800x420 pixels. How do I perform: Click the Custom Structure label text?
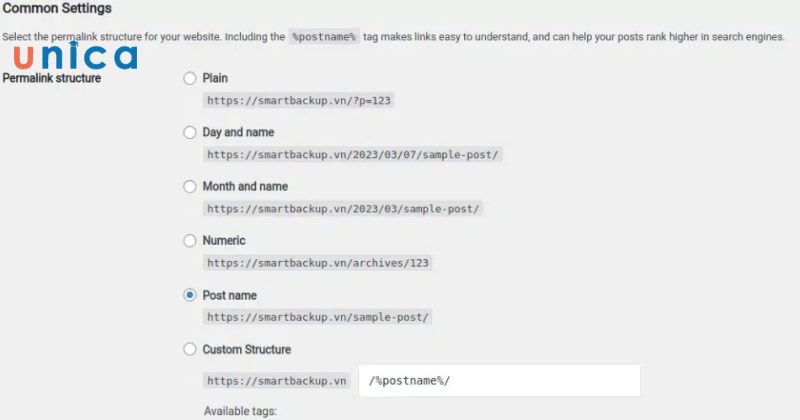(246, 349)
